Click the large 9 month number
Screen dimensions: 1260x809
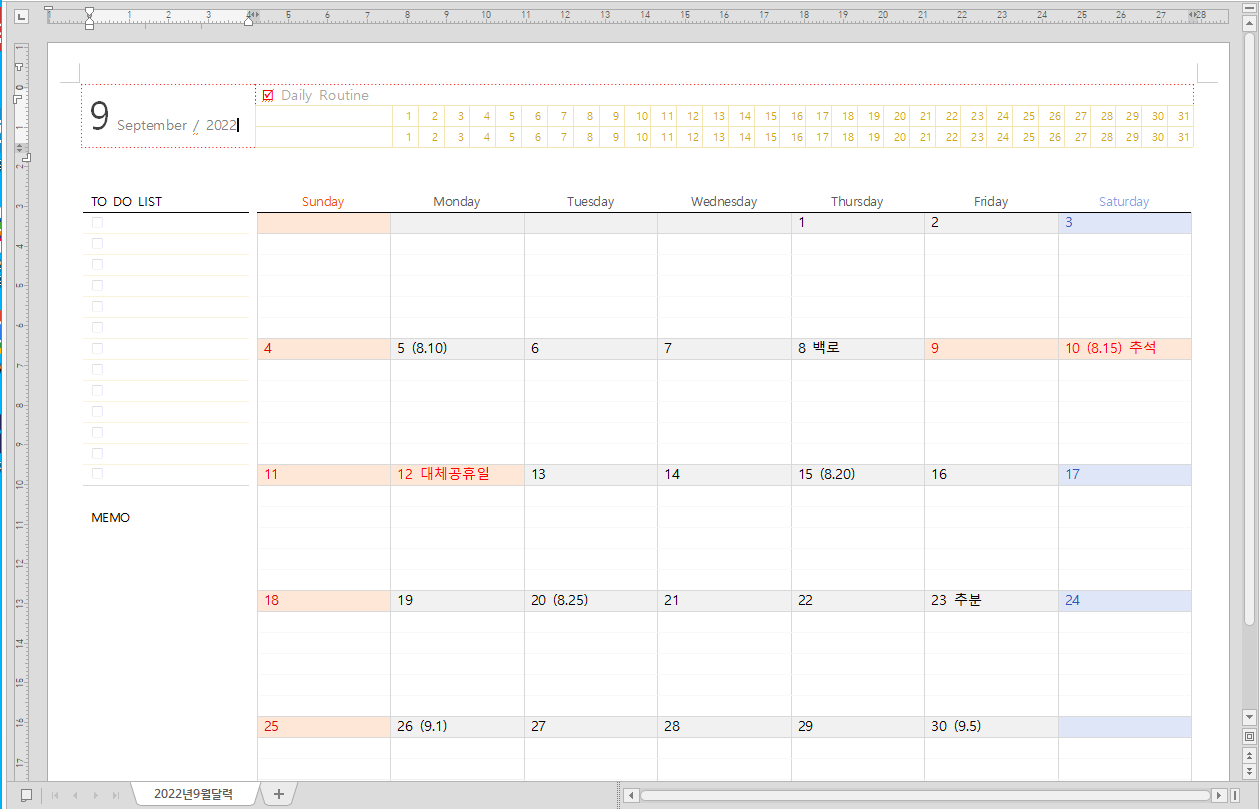99,117
